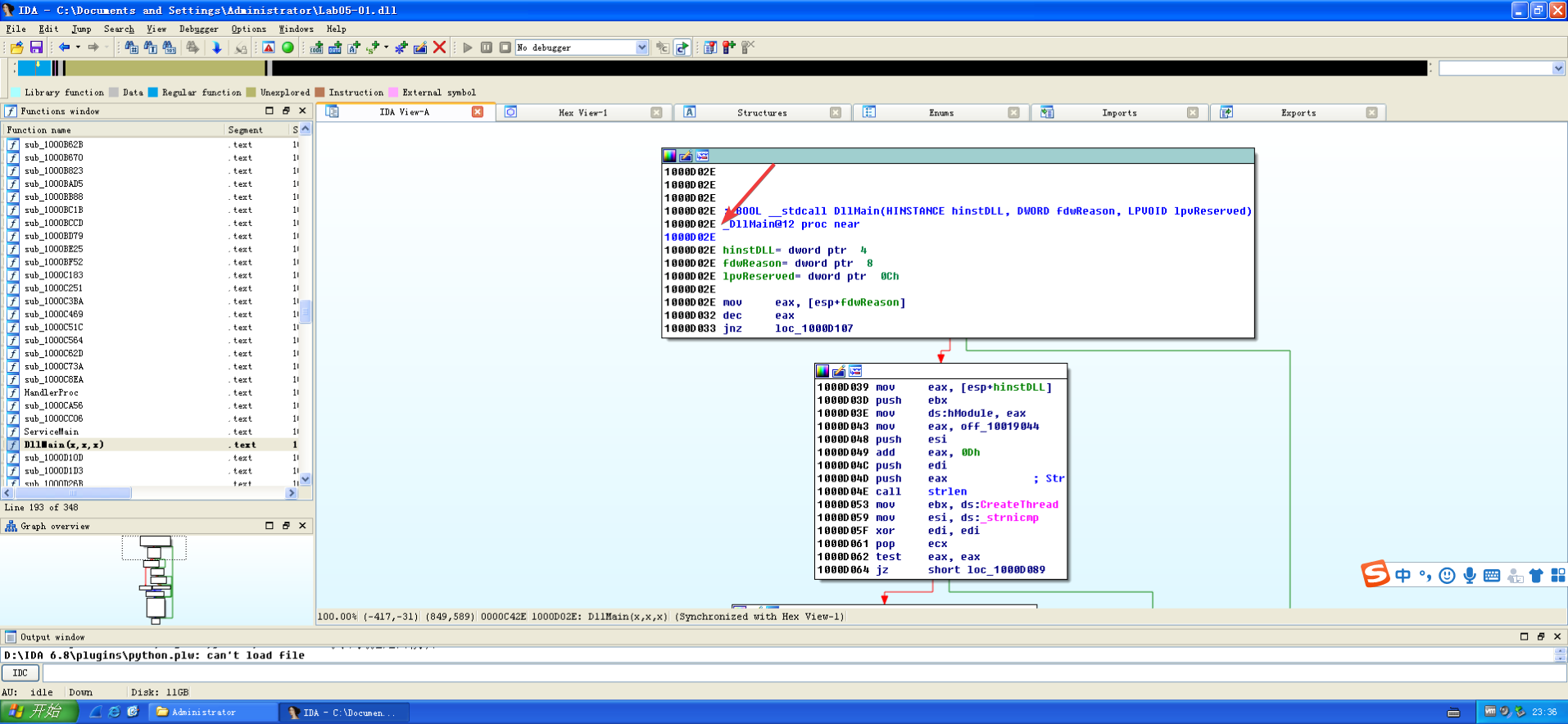Click the breakpoint list toolbar icon
Viewport: 1568px width, 724px height.
pos(710,48)
